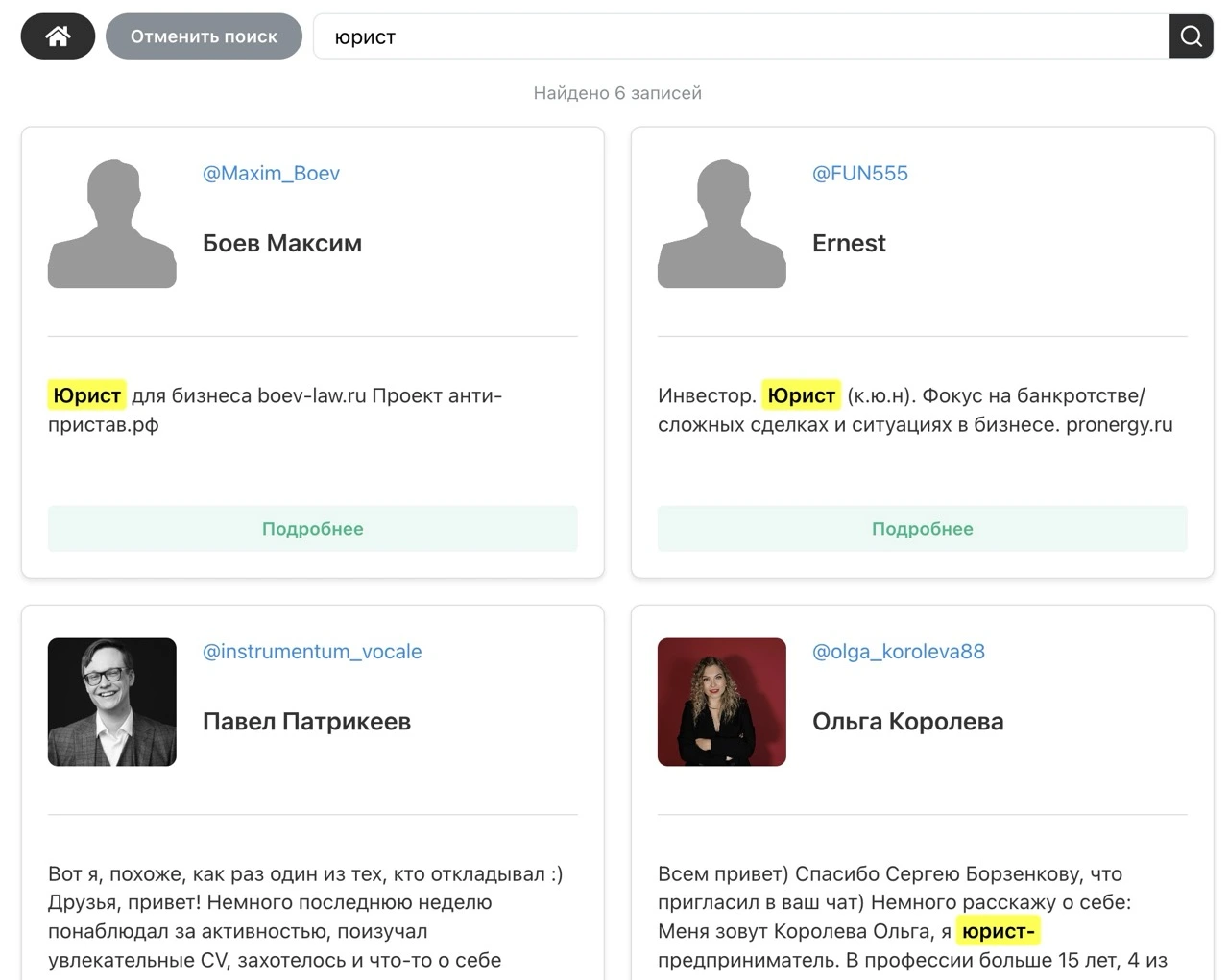Click the highlighted Юрист in Боев's description
1229x980 pixels.
[86, 395]
